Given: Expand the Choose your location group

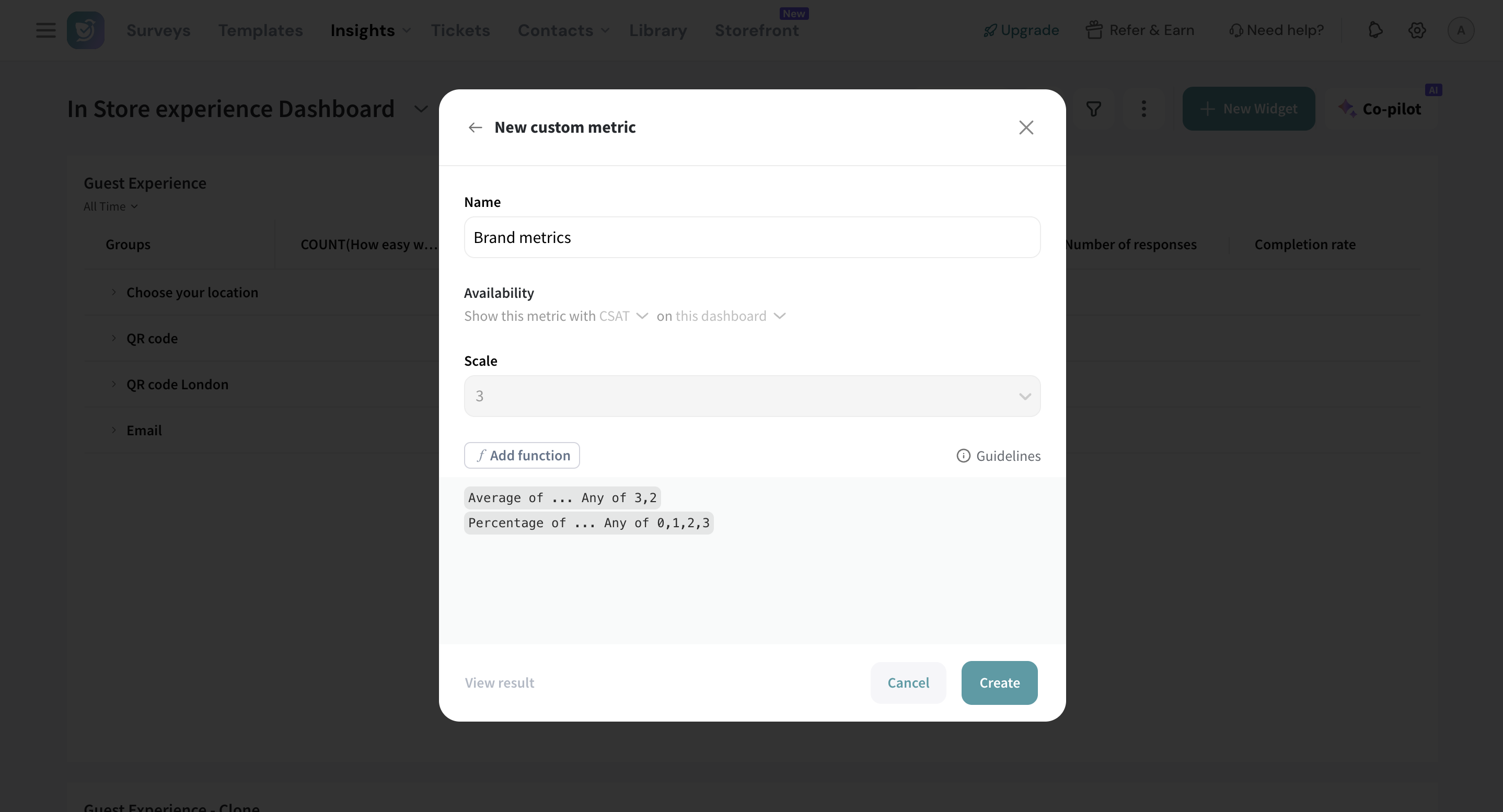Looking at the screenshot, I should point(114,292).
